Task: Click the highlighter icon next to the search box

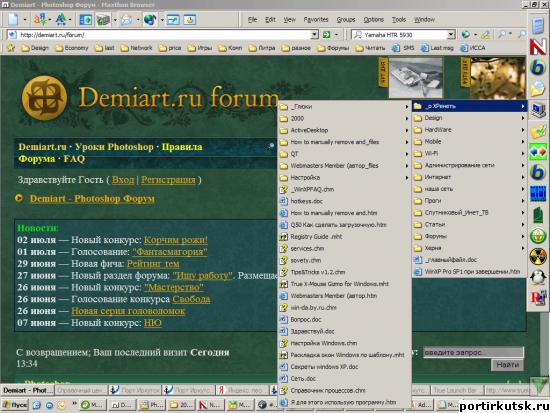Action: click(x=486, y=34)
